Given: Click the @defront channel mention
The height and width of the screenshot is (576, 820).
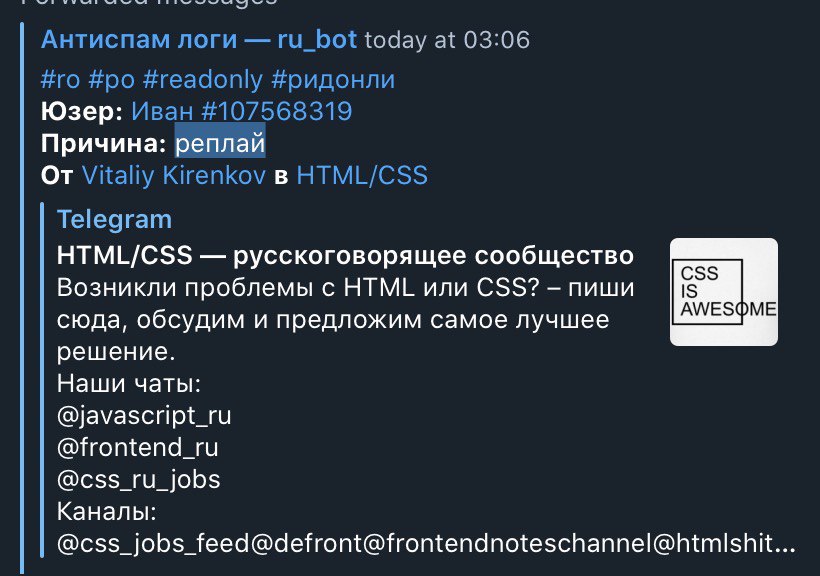Looking at the screenshot, I should 306,544.
